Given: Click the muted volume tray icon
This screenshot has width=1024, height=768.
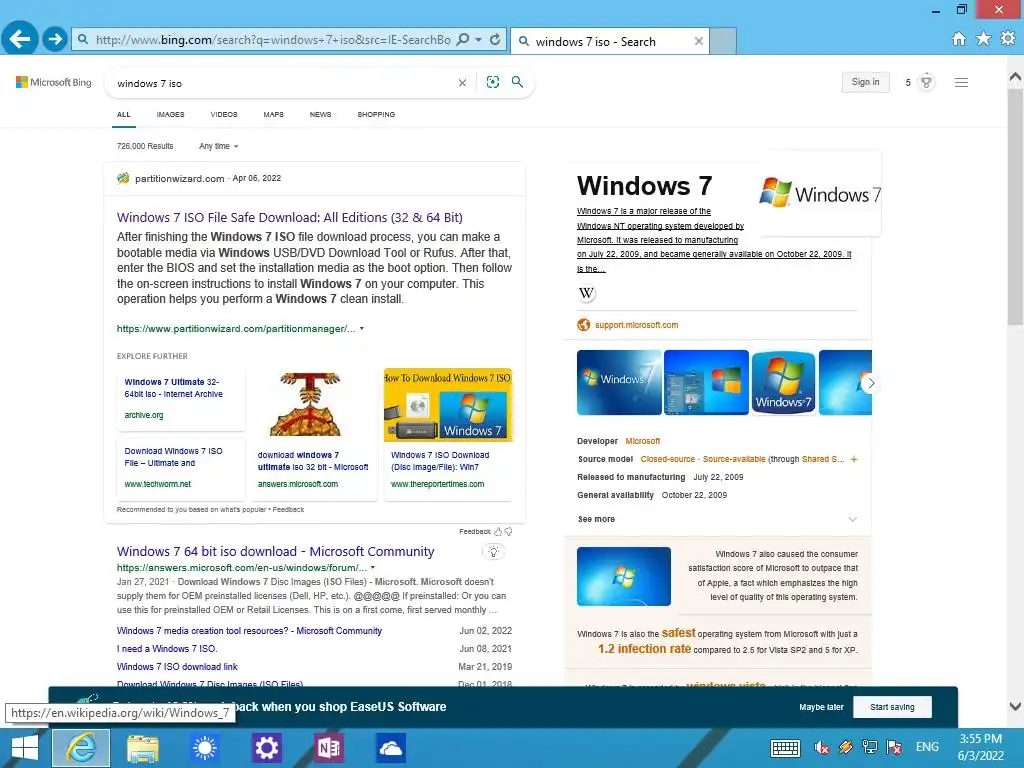Looking at the screenshot, I should 822,747.
